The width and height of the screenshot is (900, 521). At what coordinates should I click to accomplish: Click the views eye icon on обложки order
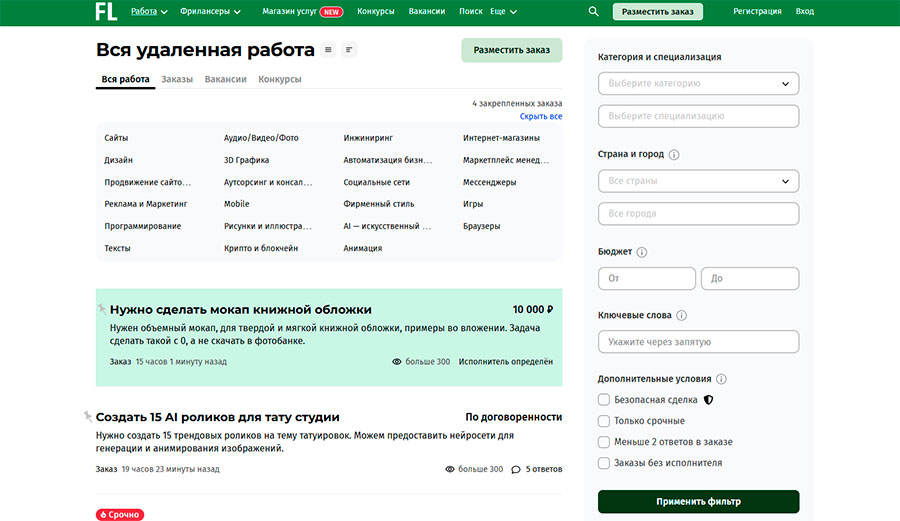point(396,362)
